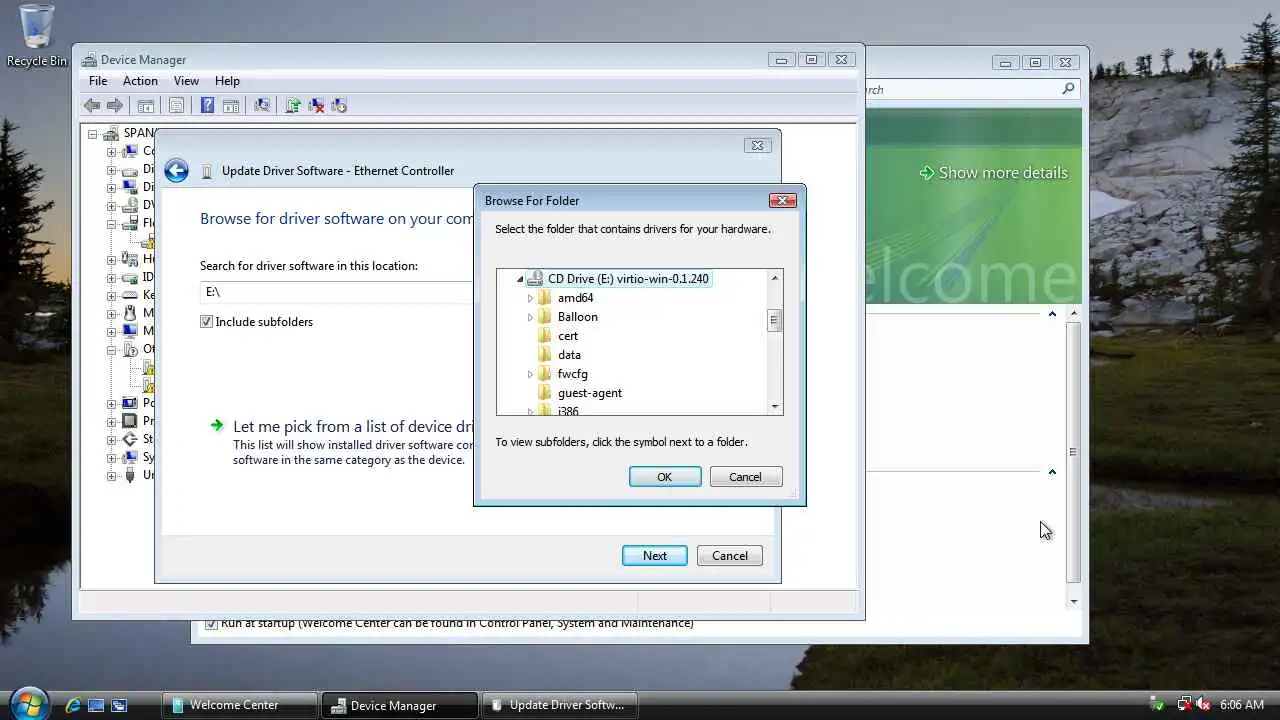Image resolution: width=1280 pixels, height=720 pixels.
Task: Click the driver location path field
Action: [336, 292]
